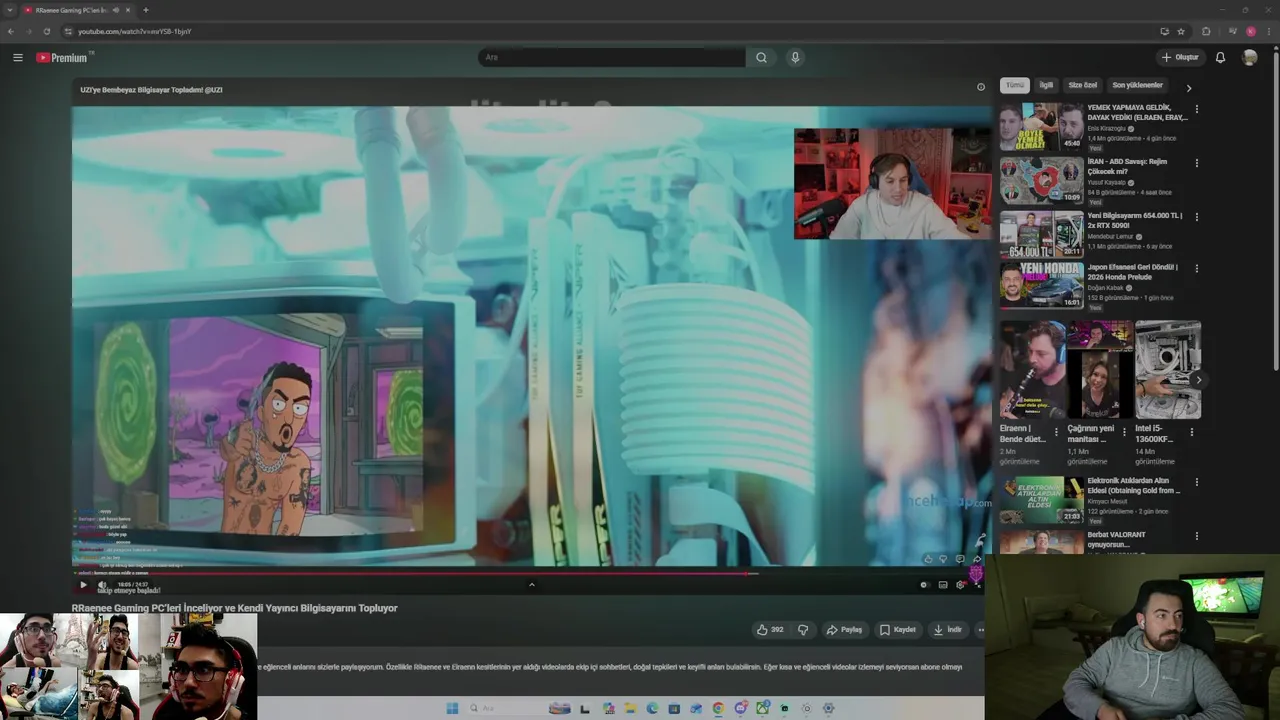The width and height of the screenshot is (1280, 720).
Task: Open the tab search dropdown arrow
Action: (x=9, y=10)
